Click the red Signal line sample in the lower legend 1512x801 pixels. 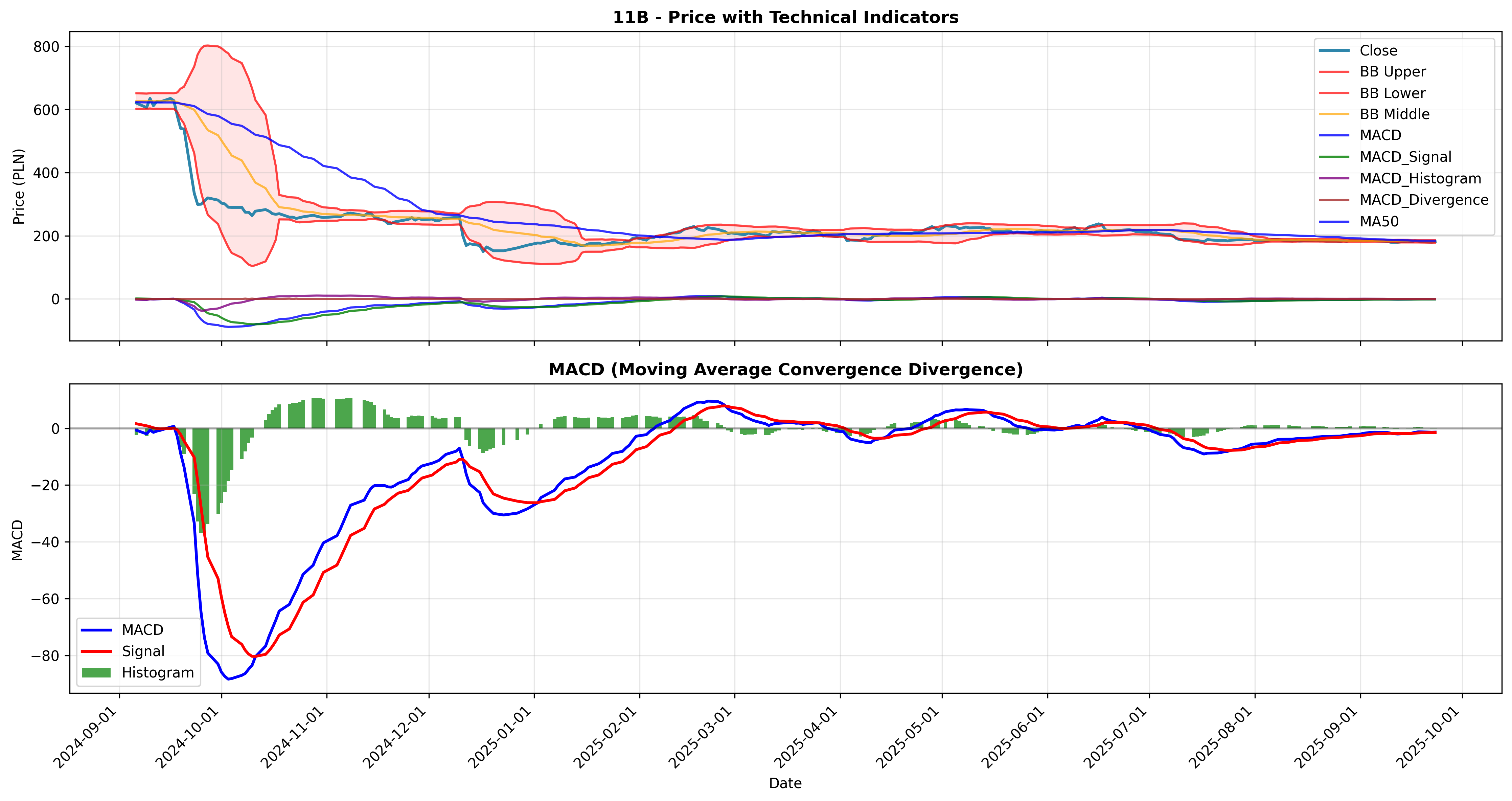click(96, 651)
